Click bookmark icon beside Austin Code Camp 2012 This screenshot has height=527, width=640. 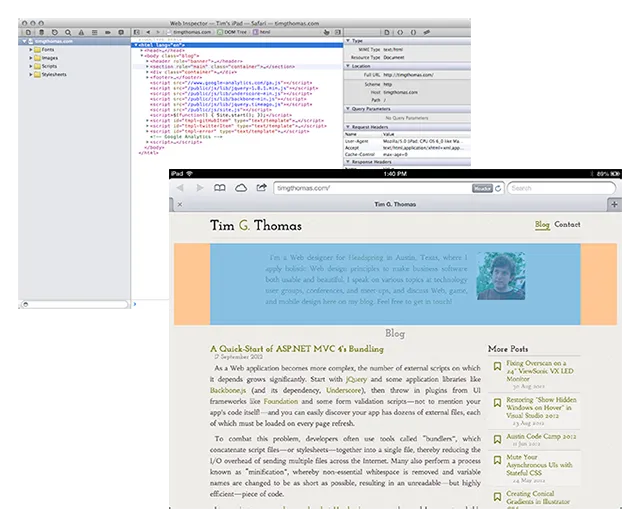click(496, 436)
